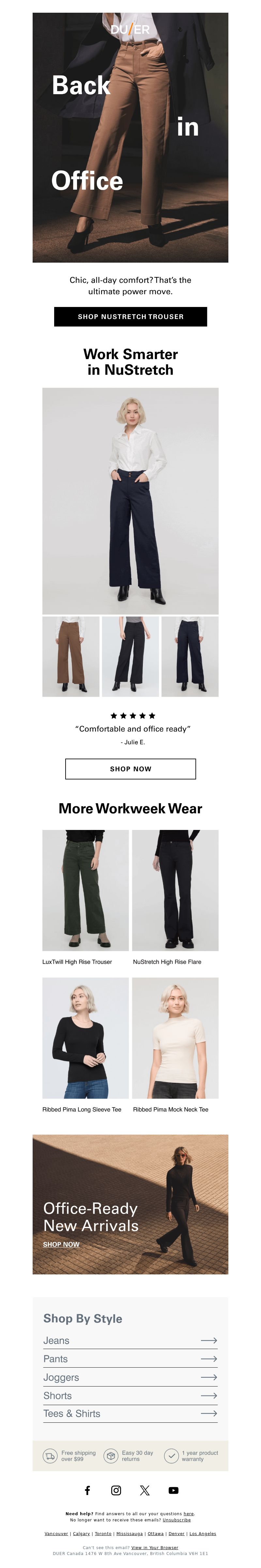Image resolution: width=261 pixels, height=1568 pixels.
Task: Click the free shipping truck icon
Action: [50, 1456]
